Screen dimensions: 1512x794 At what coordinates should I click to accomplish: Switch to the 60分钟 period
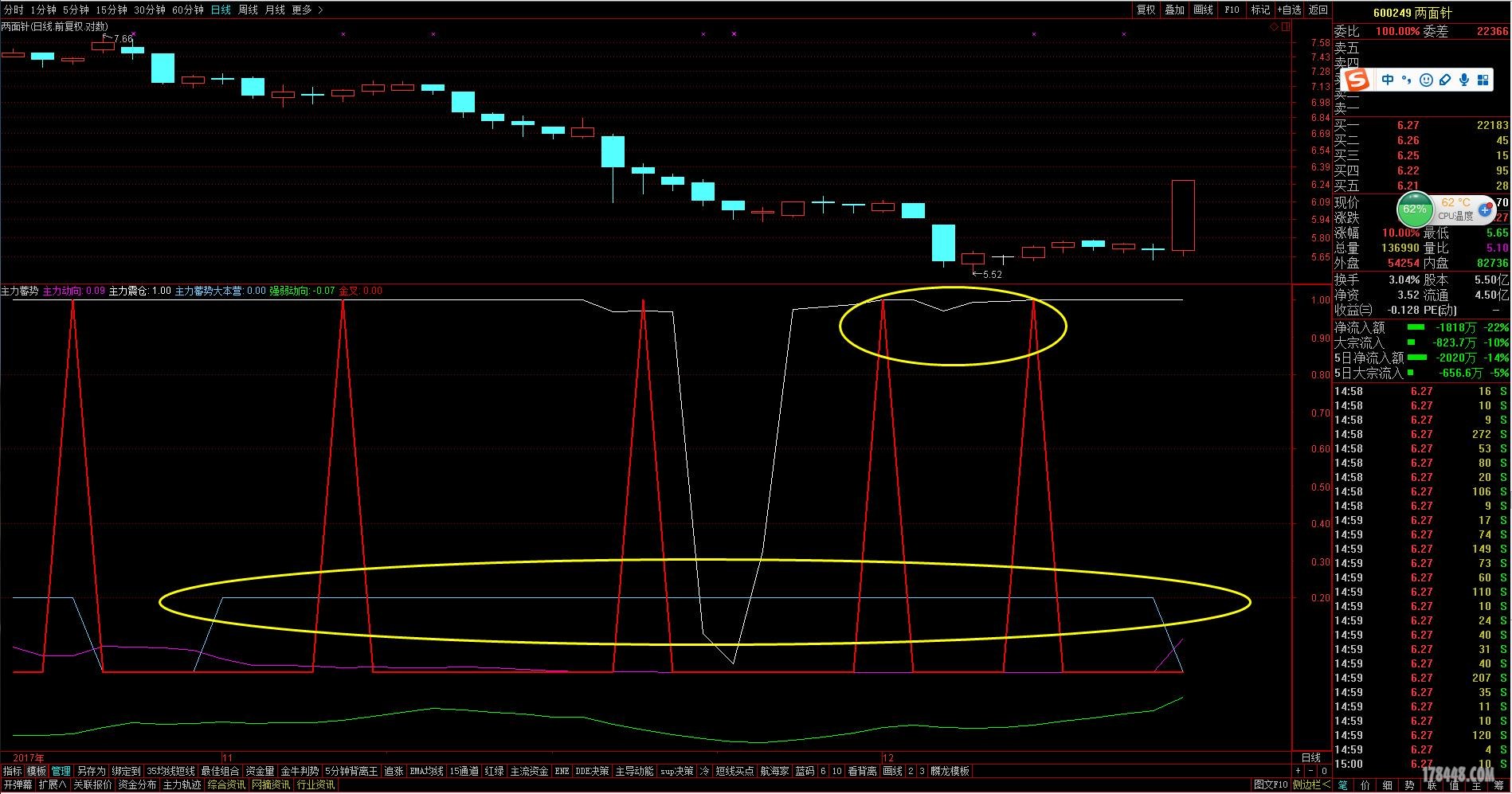188,10
